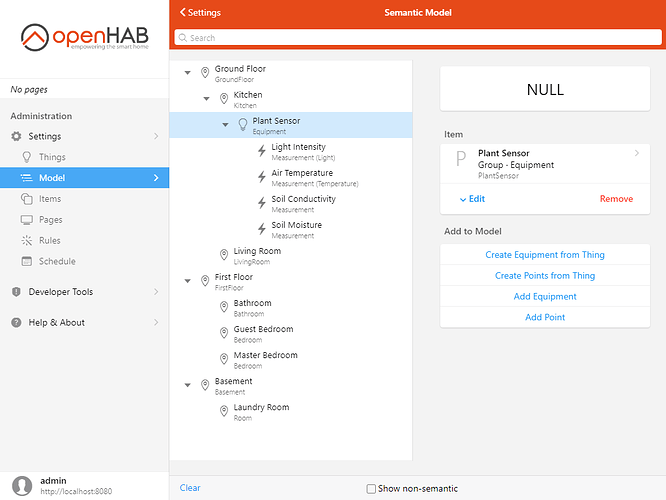Open the Rules page from sidebar
Viewport: 666px width, 500px height.
pos(50,240)
